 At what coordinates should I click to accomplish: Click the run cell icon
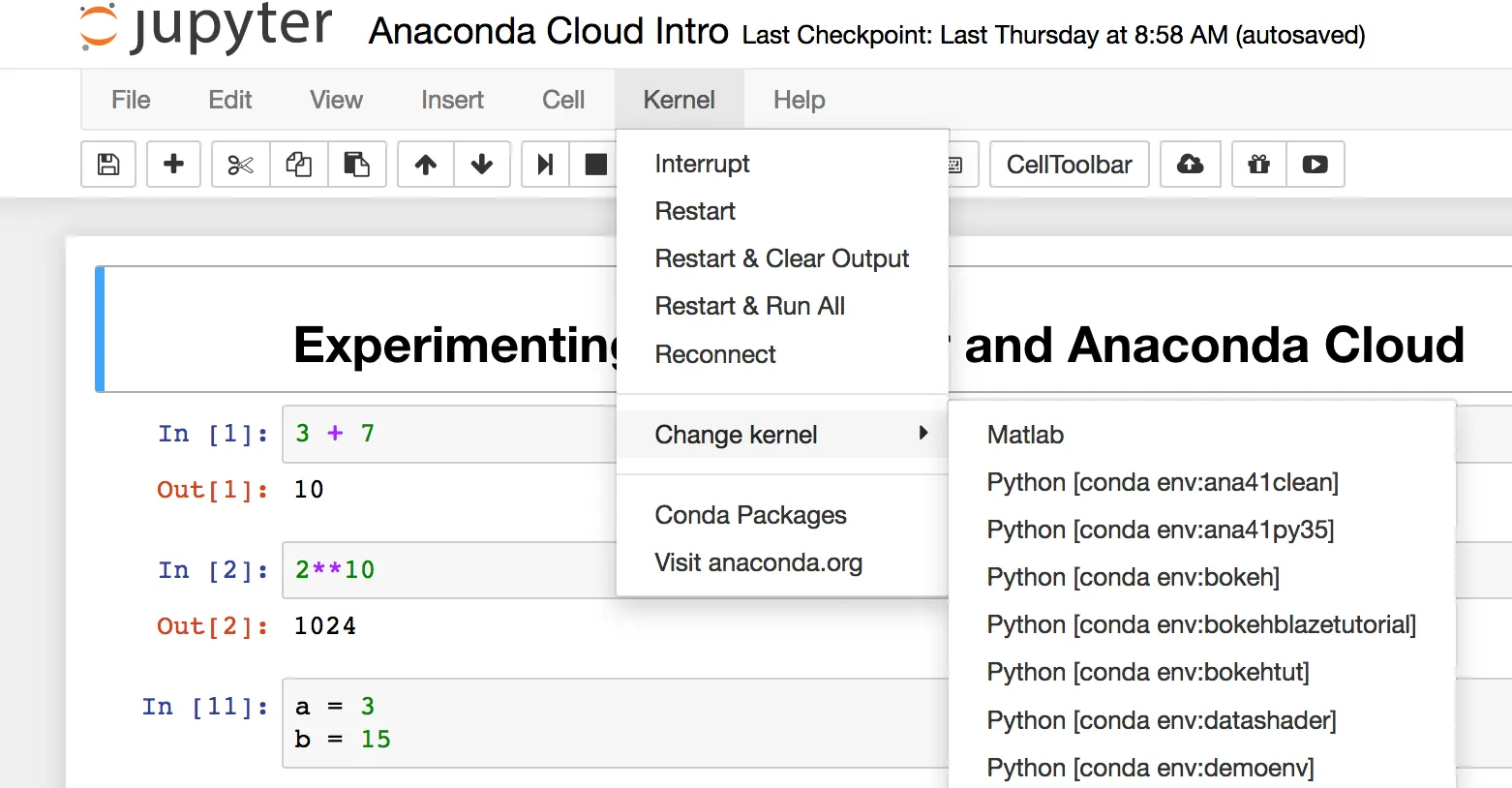coord(546,165)
